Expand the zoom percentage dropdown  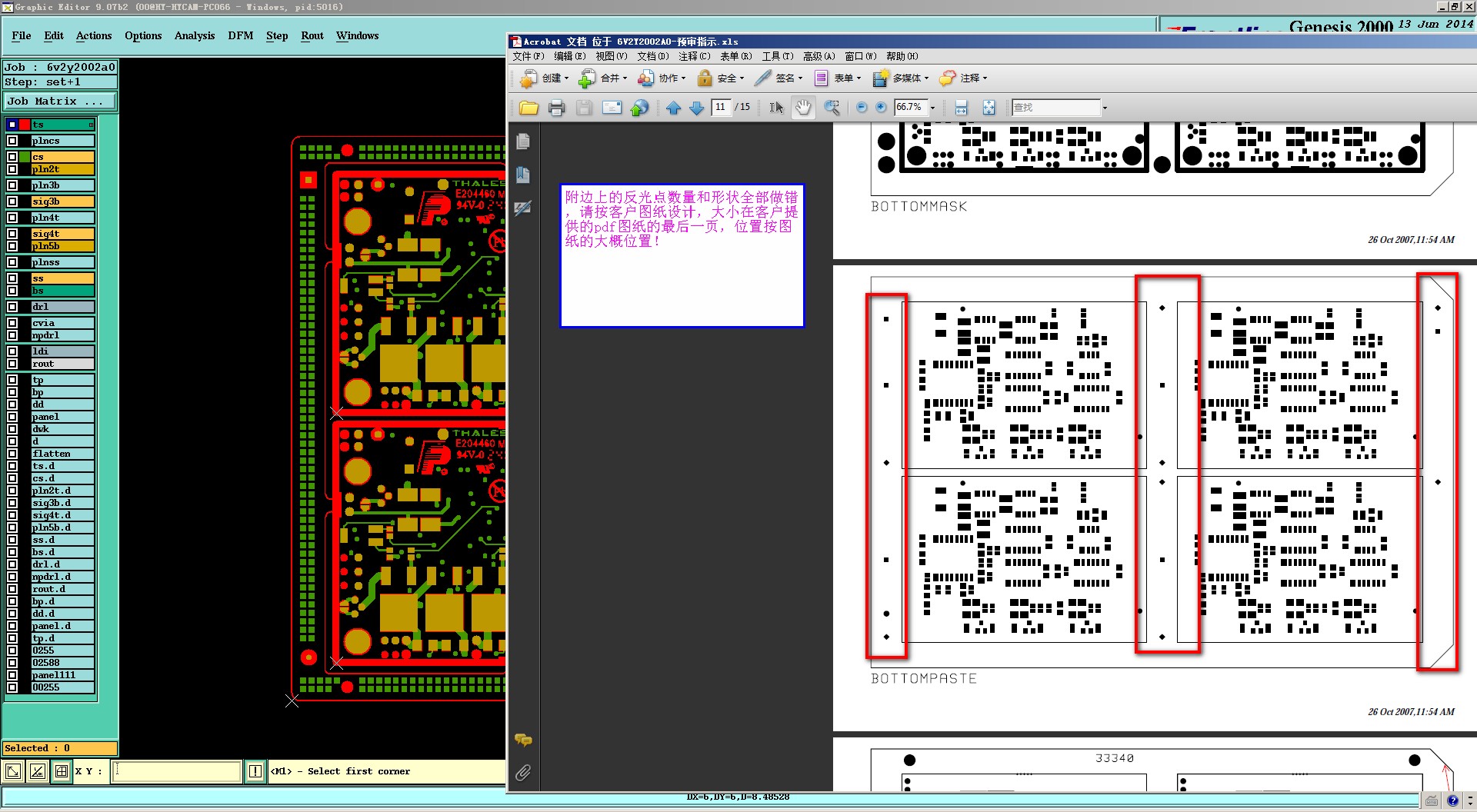pos(932,108)
